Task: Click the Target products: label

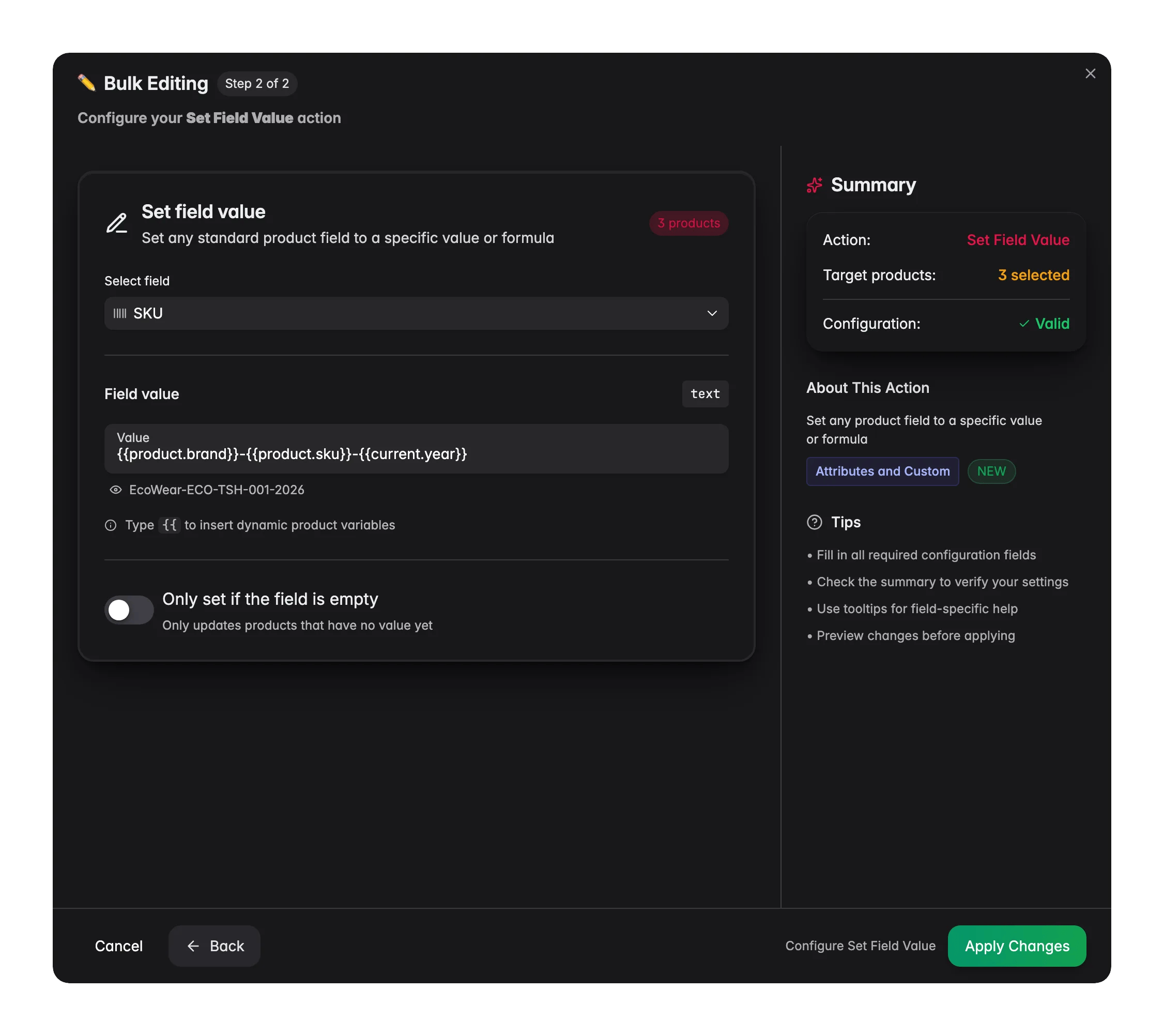Action: tap(879, 275)
